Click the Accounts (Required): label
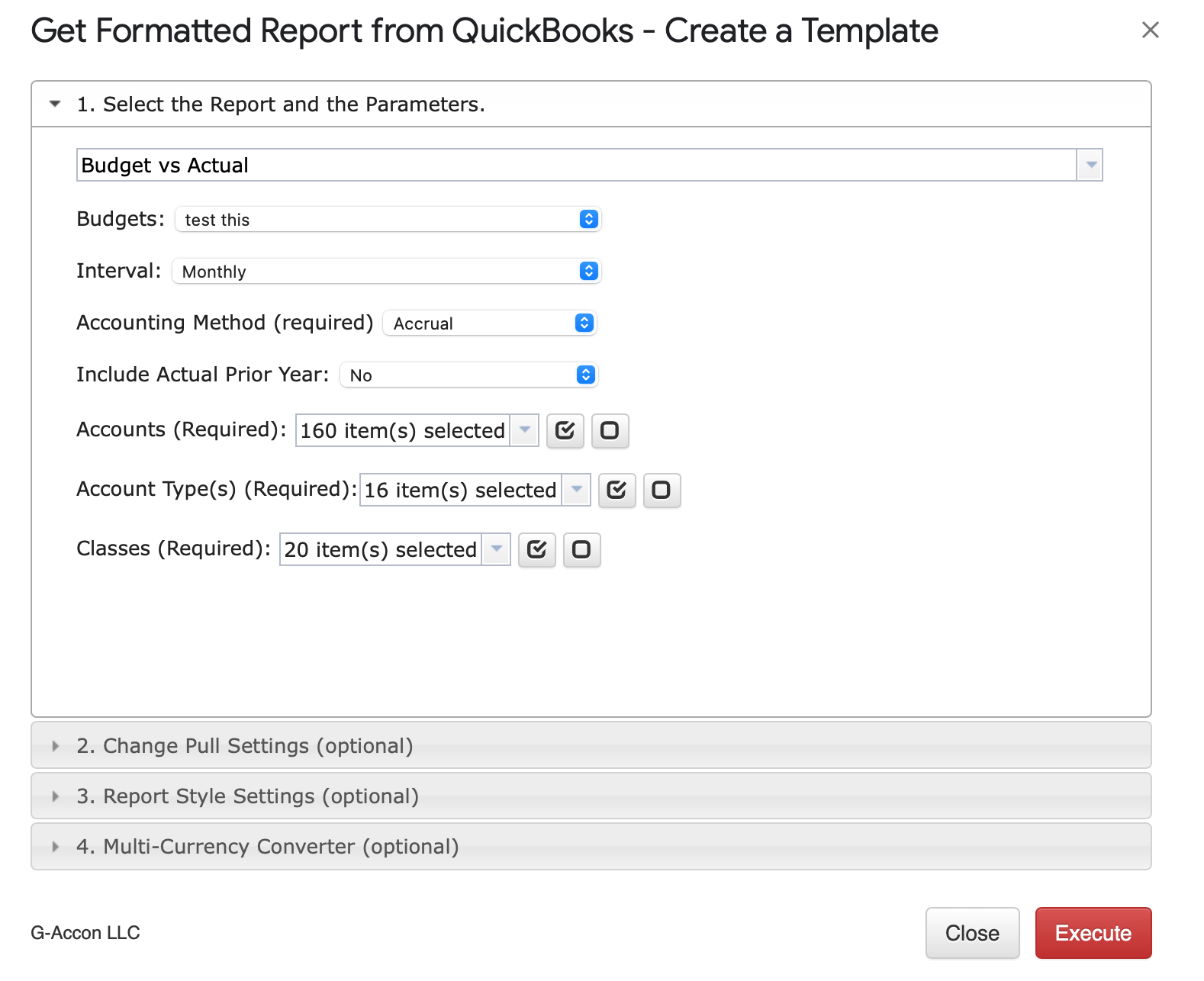Viewport: 1204px width, 981px height. pos(182,429)
